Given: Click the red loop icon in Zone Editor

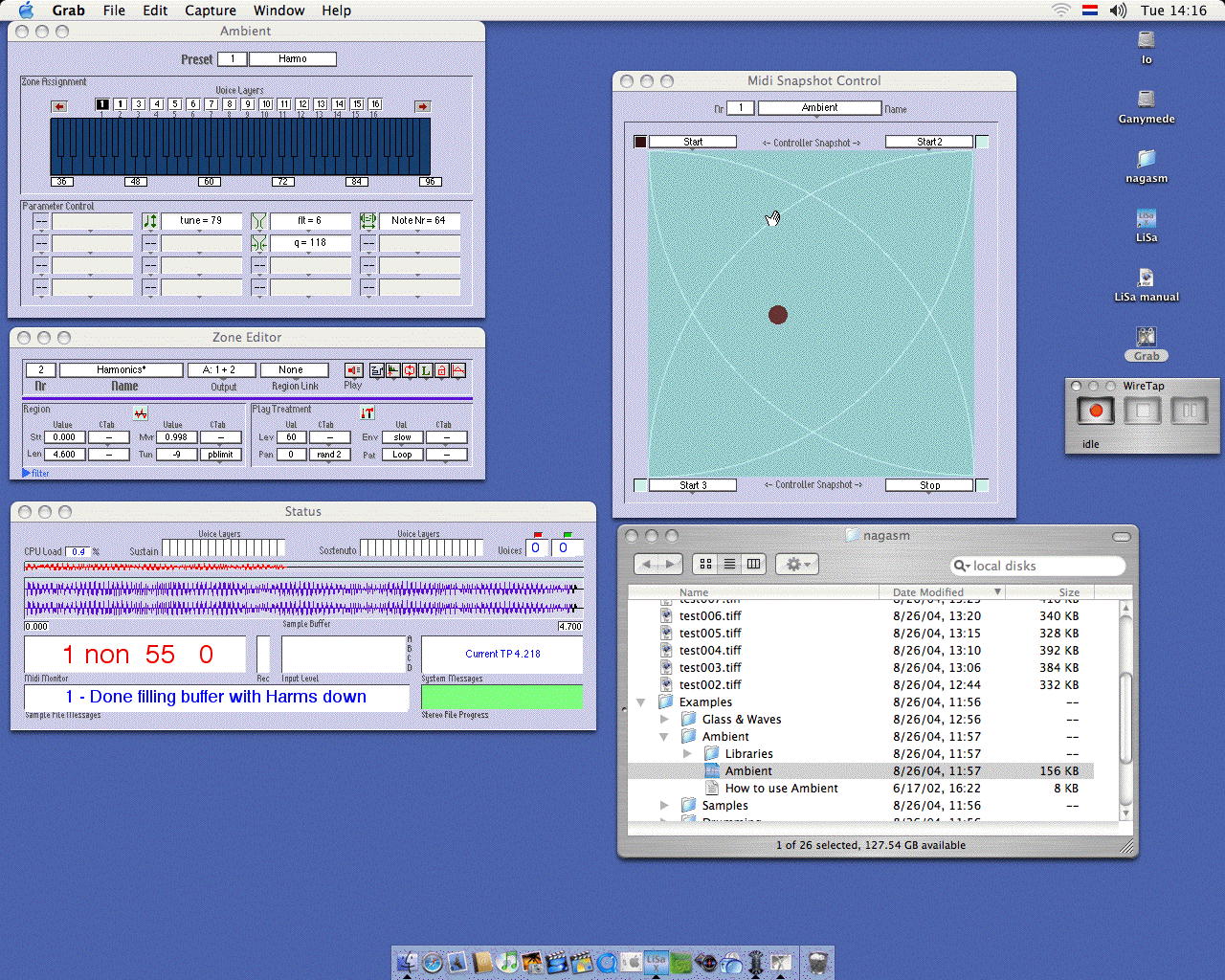Looking at the screenshot, I should 410,370.
